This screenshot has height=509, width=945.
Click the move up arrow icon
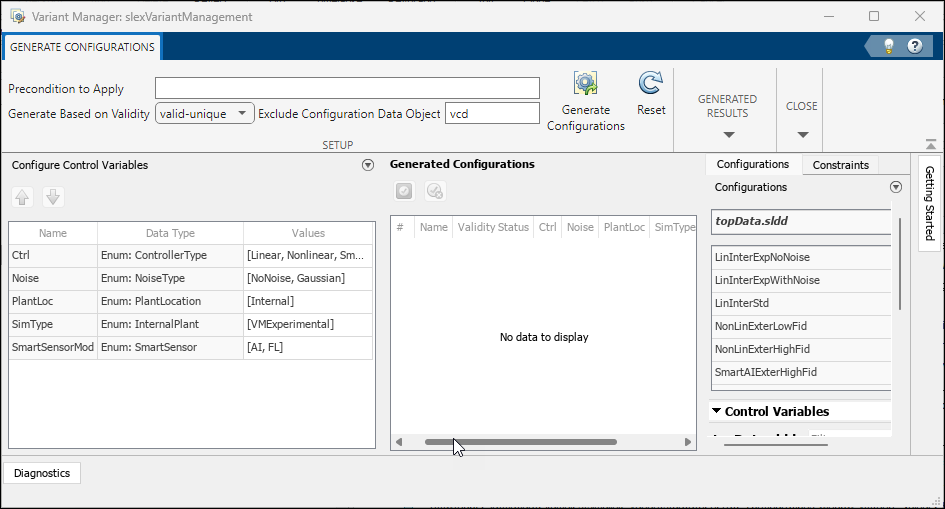24,197
